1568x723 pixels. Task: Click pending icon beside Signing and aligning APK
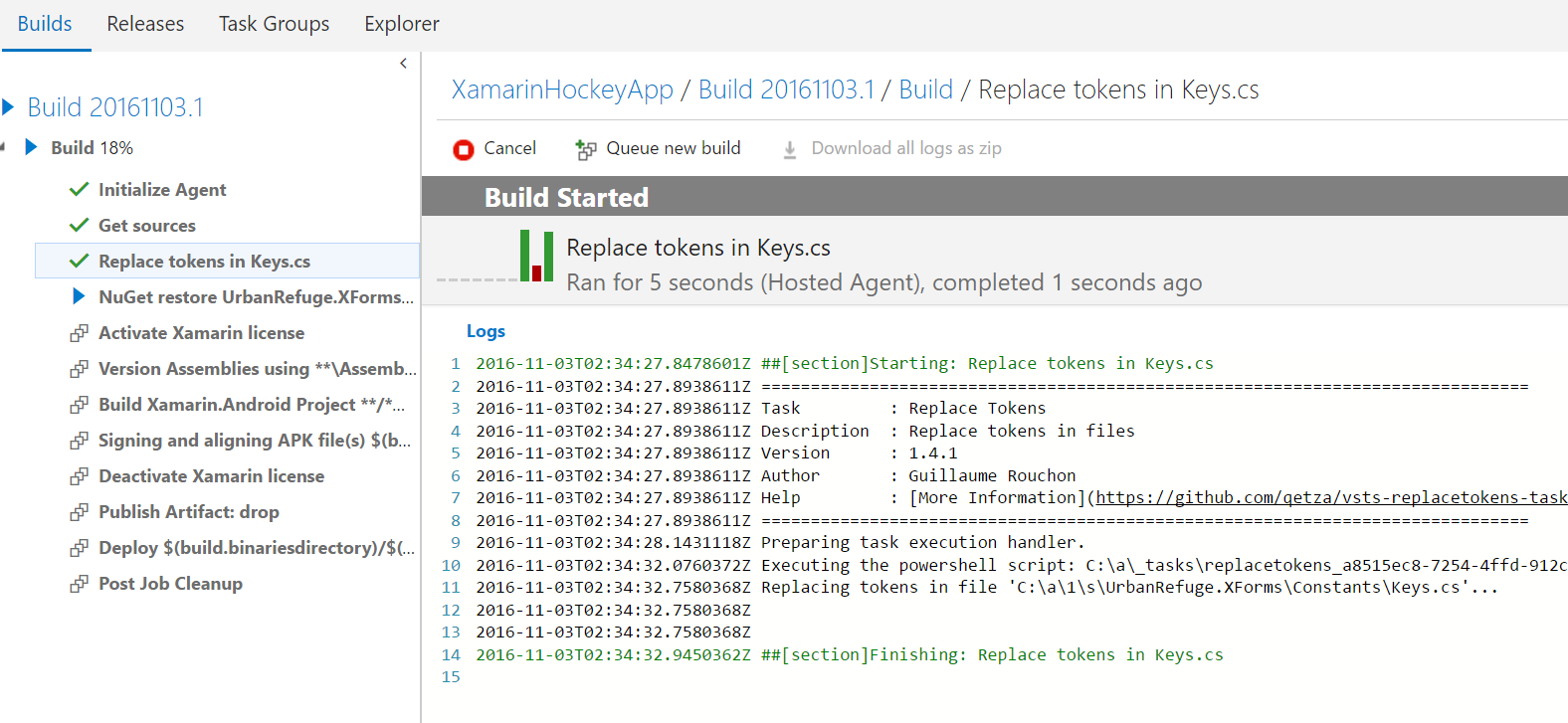(79, 441)
